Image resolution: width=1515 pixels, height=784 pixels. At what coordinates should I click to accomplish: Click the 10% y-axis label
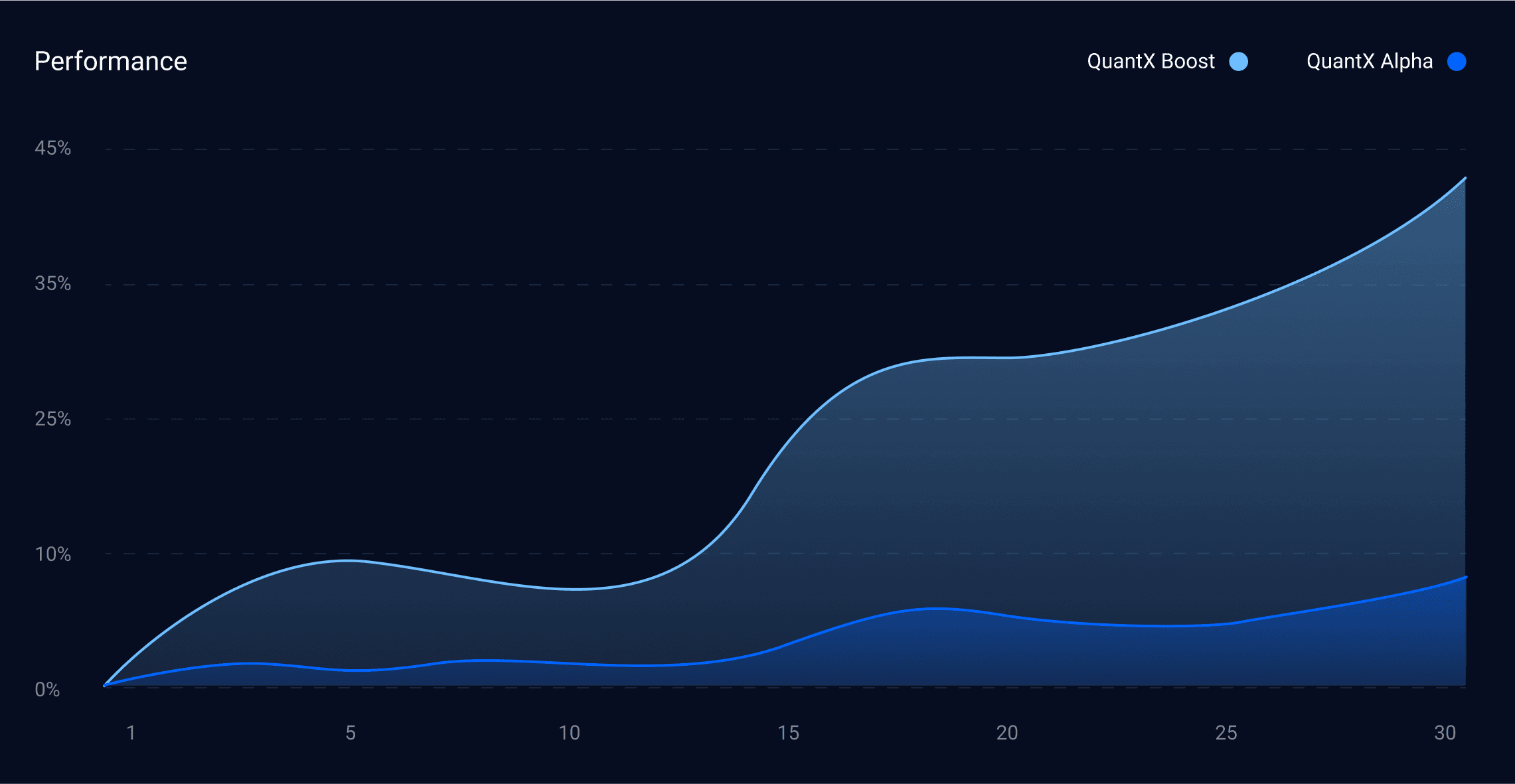coord(52,554)
